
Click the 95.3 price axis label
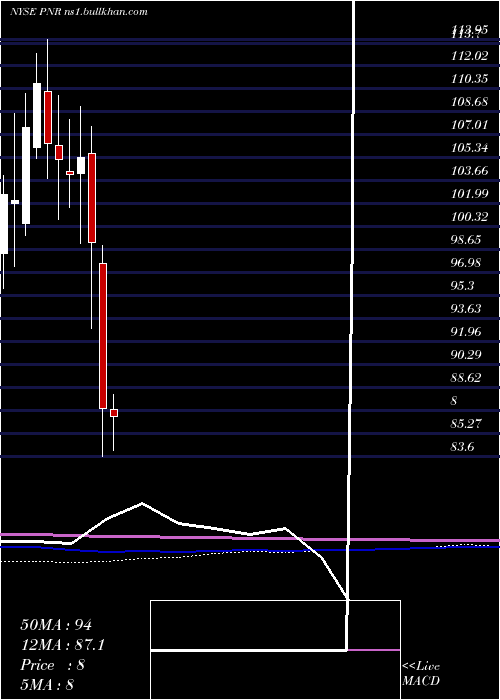[463, 286]
